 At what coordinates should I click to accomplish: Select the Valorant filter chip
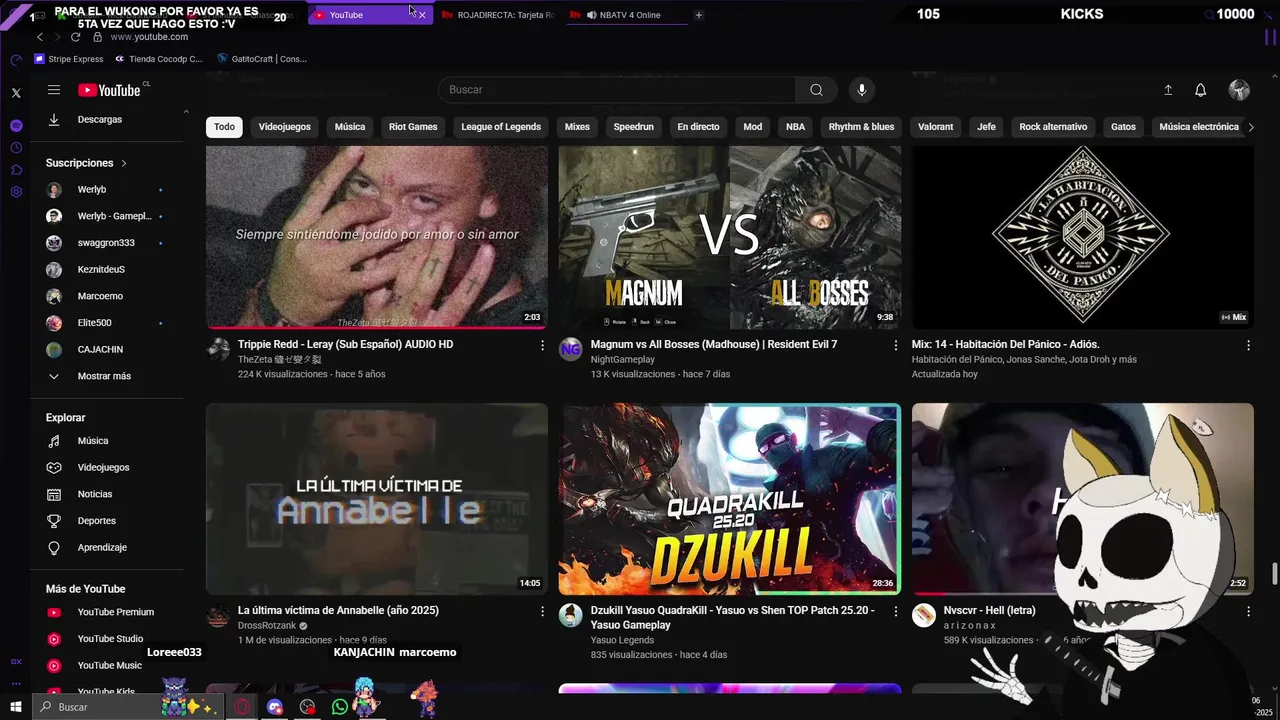936,127
